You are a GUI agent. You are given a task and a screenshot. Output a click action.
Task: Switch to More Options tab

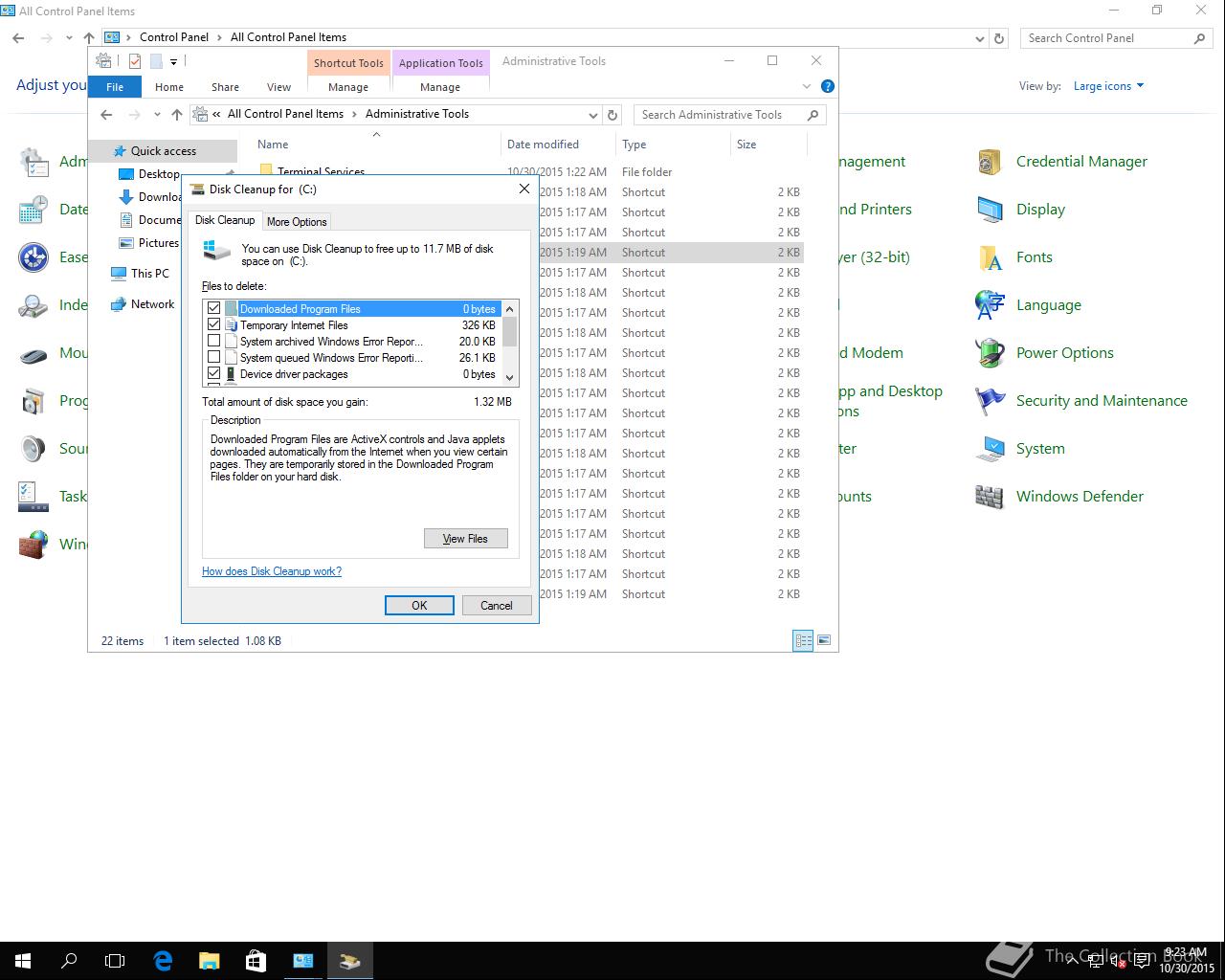point(297,221)
